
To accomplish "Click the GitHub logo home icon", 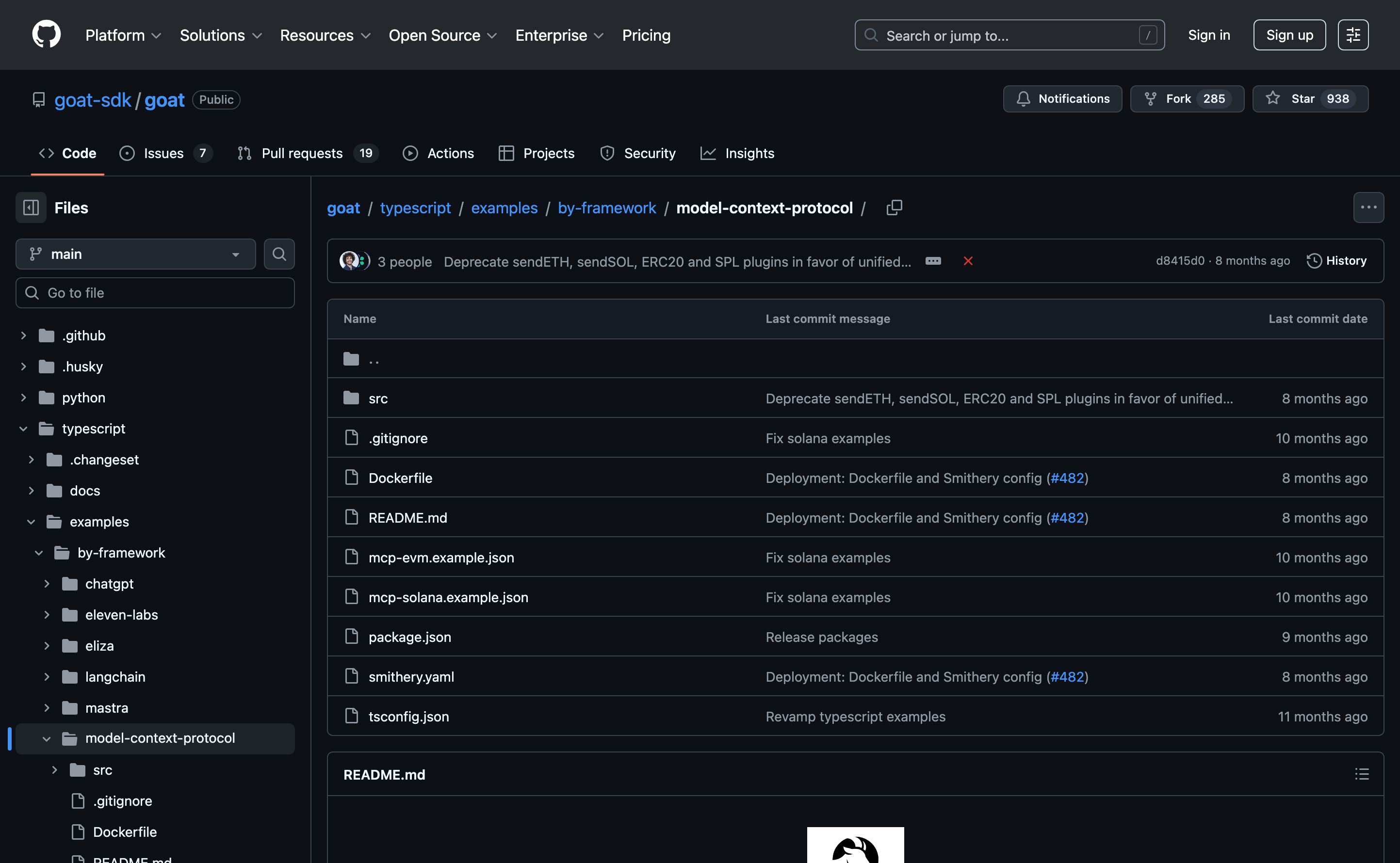I will 46,35.
